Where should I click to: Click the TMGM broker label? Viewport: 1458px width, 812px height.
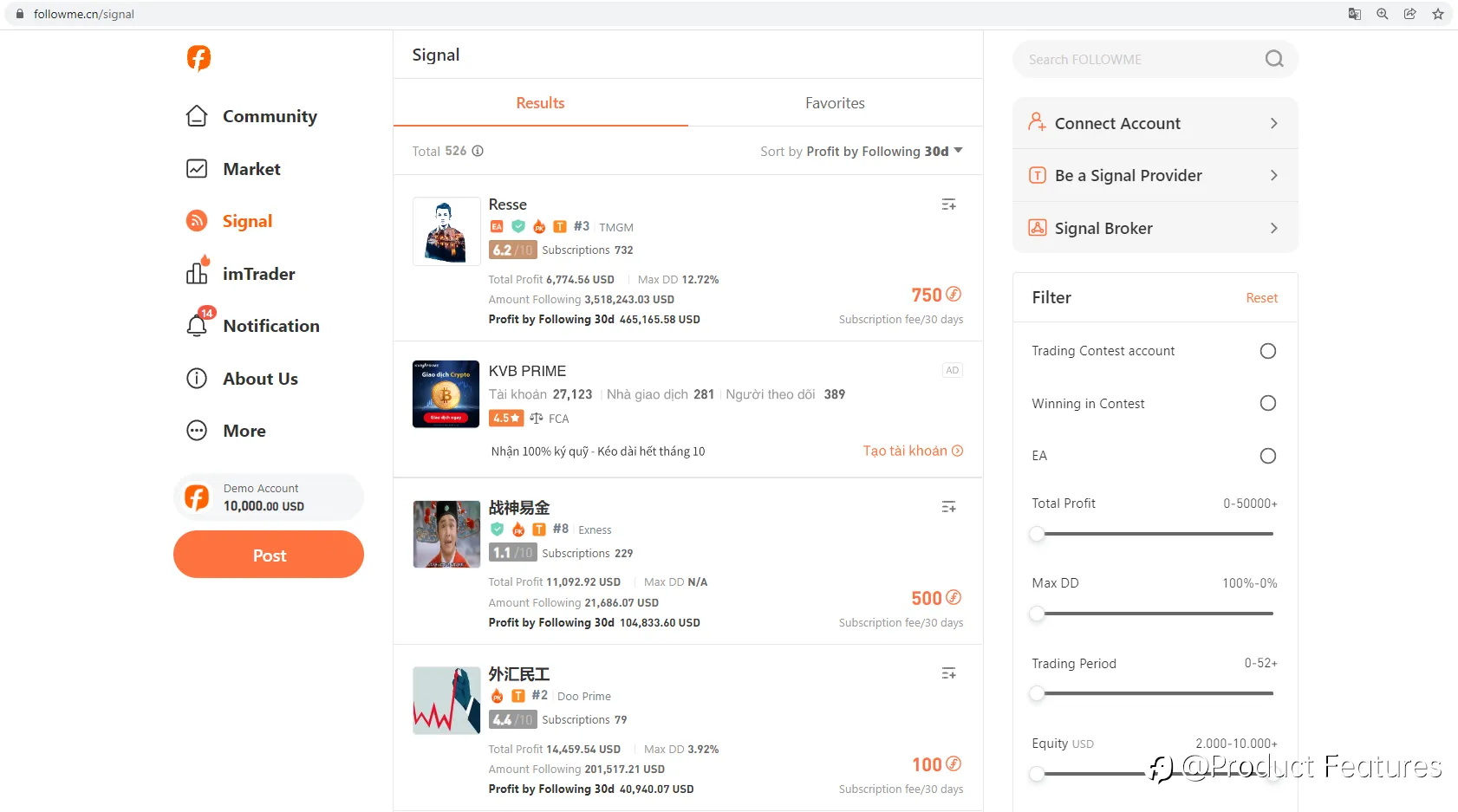[616, 227]
